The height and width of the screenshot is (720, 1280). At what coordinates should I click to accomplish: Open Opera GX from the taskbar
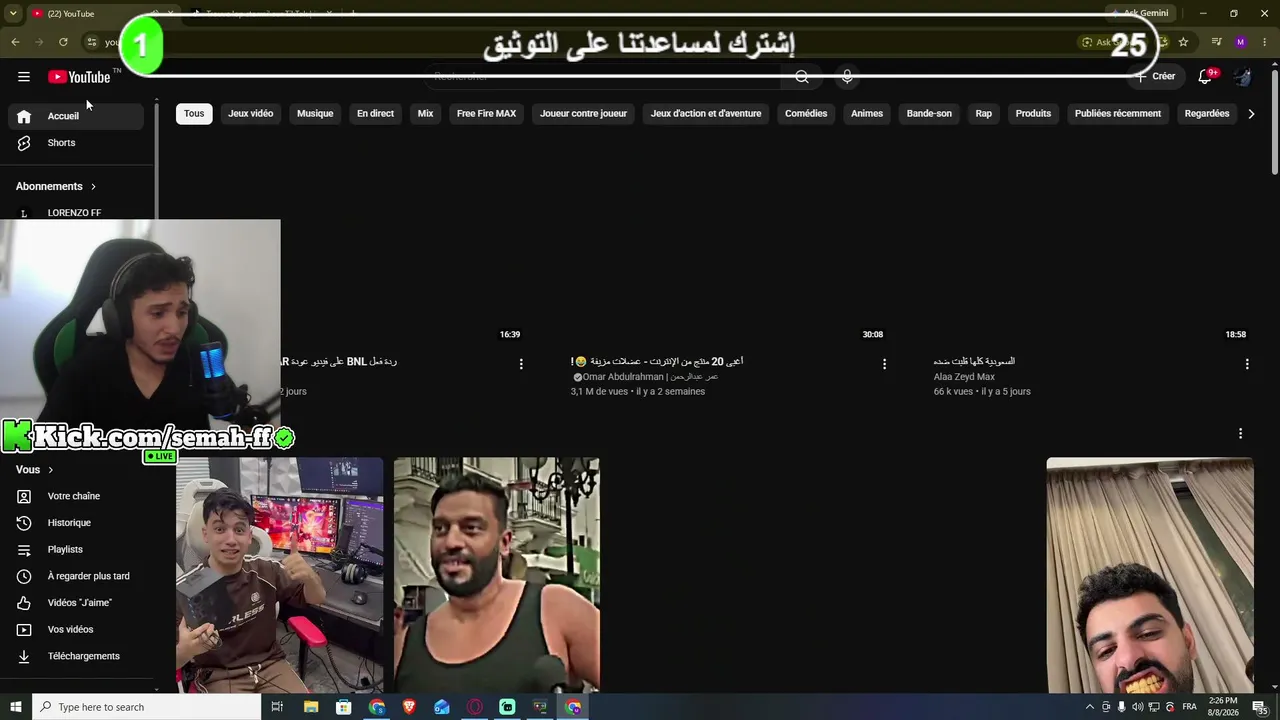[475, 707]
